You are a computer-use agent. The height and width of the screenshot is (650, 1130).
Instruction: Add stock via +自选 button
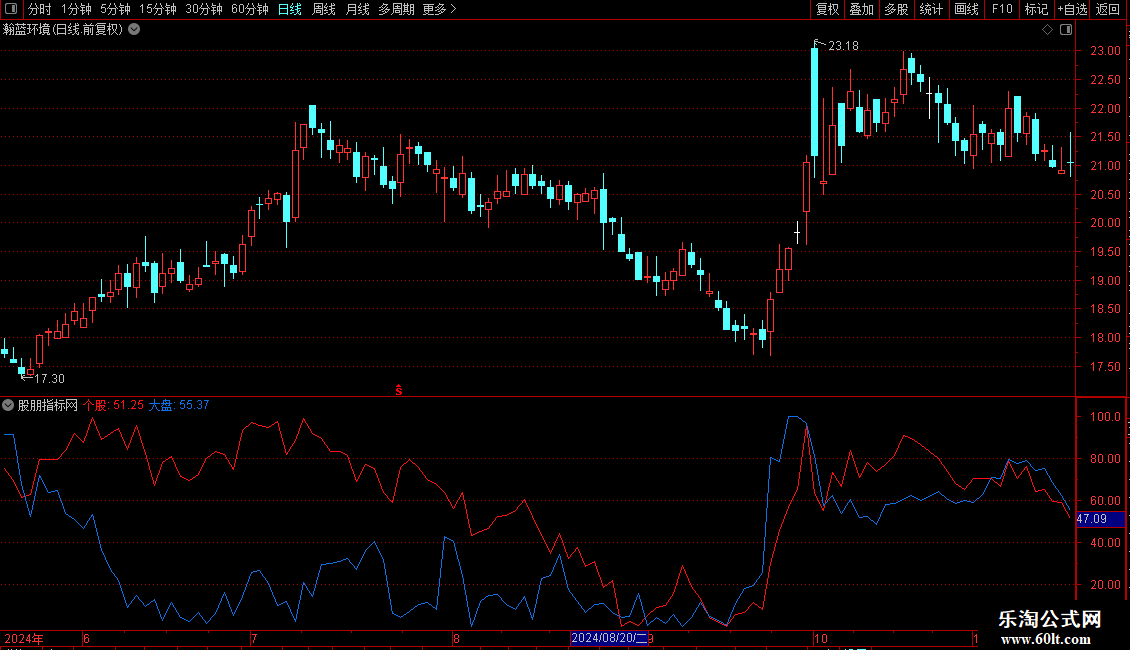[1072, 9]
